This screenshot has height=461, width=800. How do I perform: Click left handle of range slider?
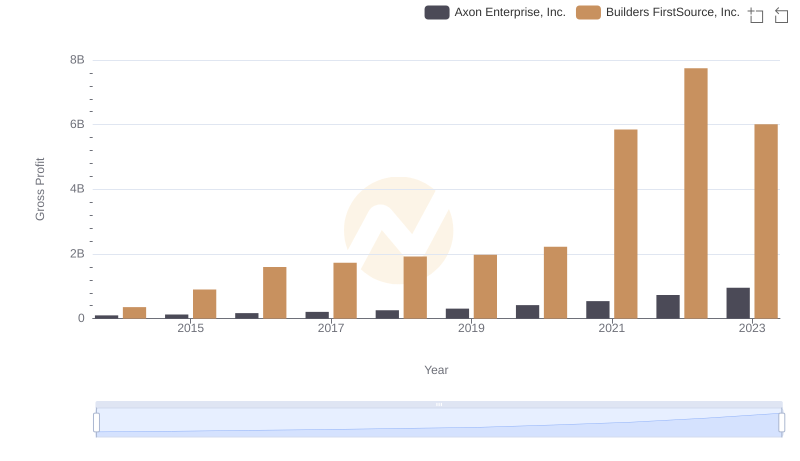96,422
